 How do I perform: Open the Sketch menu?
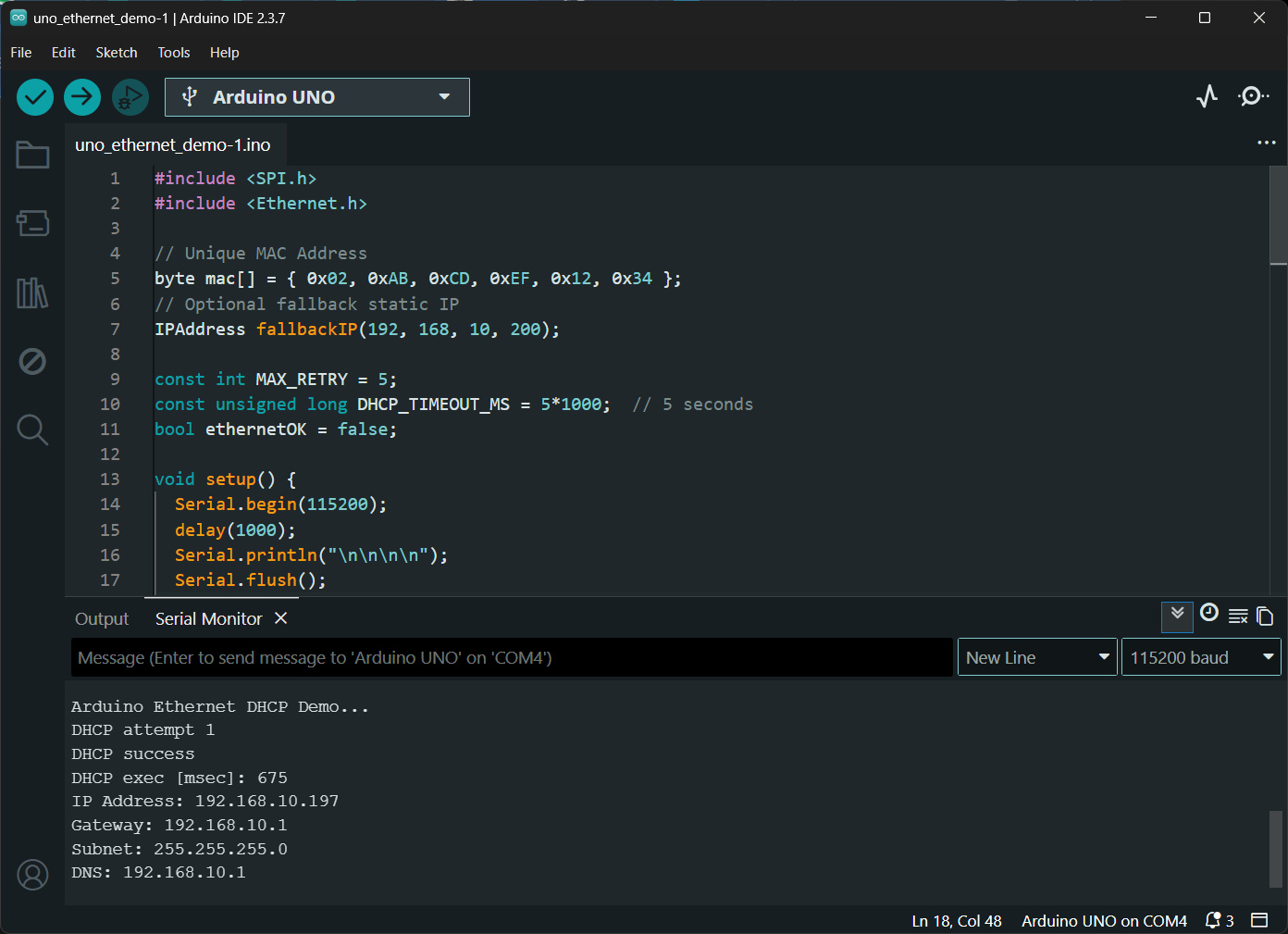point(117,53)
